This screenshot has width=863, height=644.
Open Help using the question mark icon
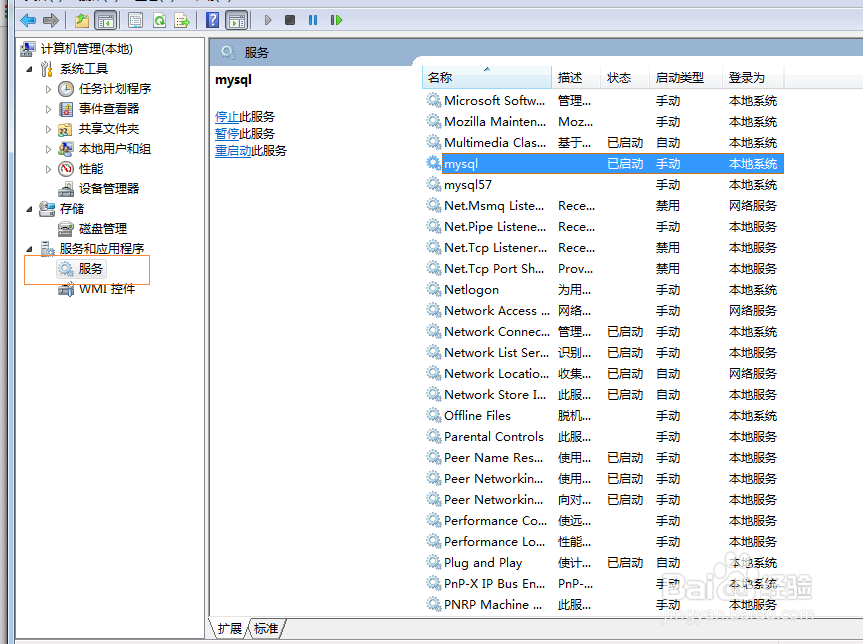(211, 20)
